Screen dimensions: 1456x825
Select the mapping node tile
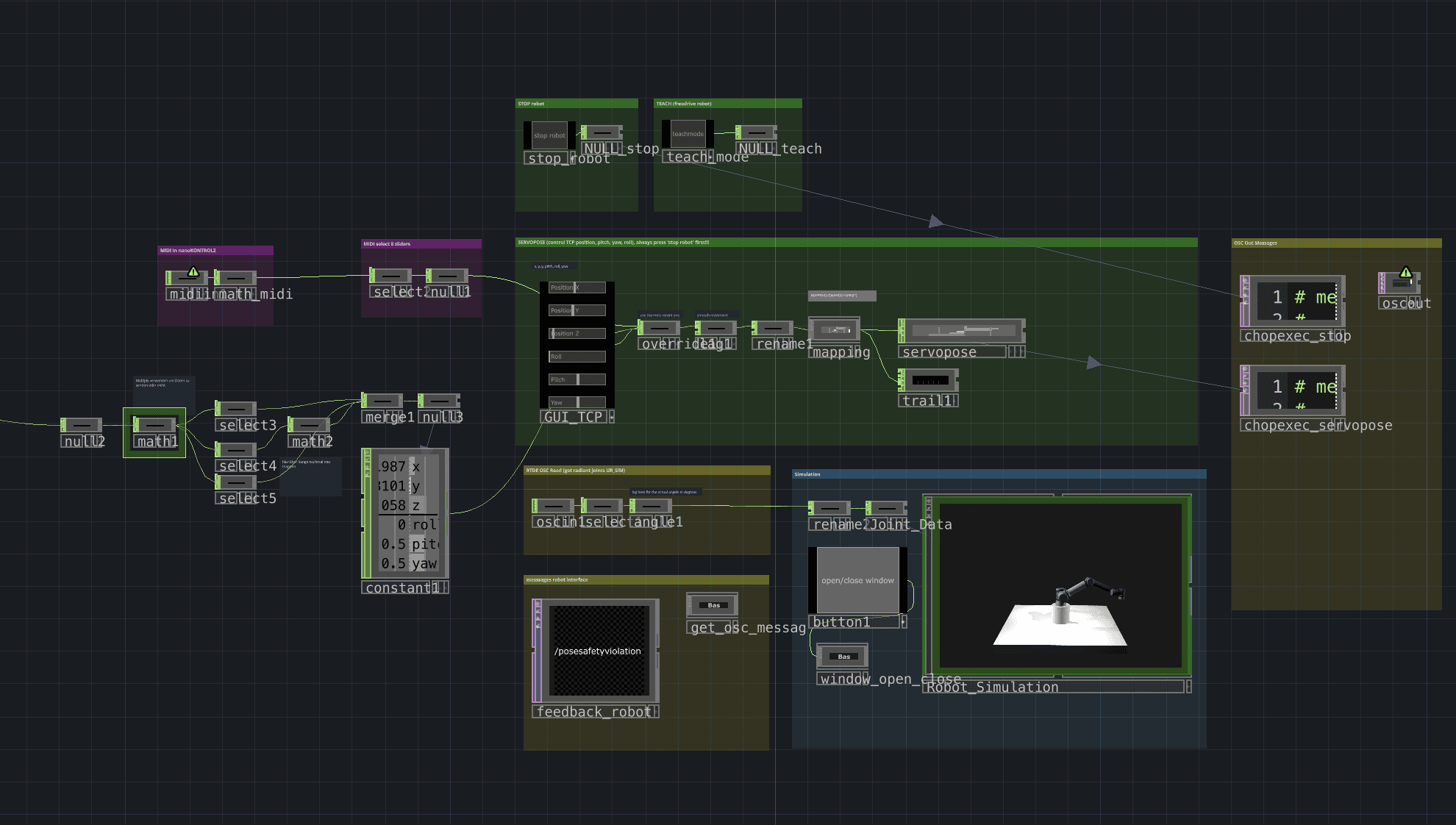[835, 330]
